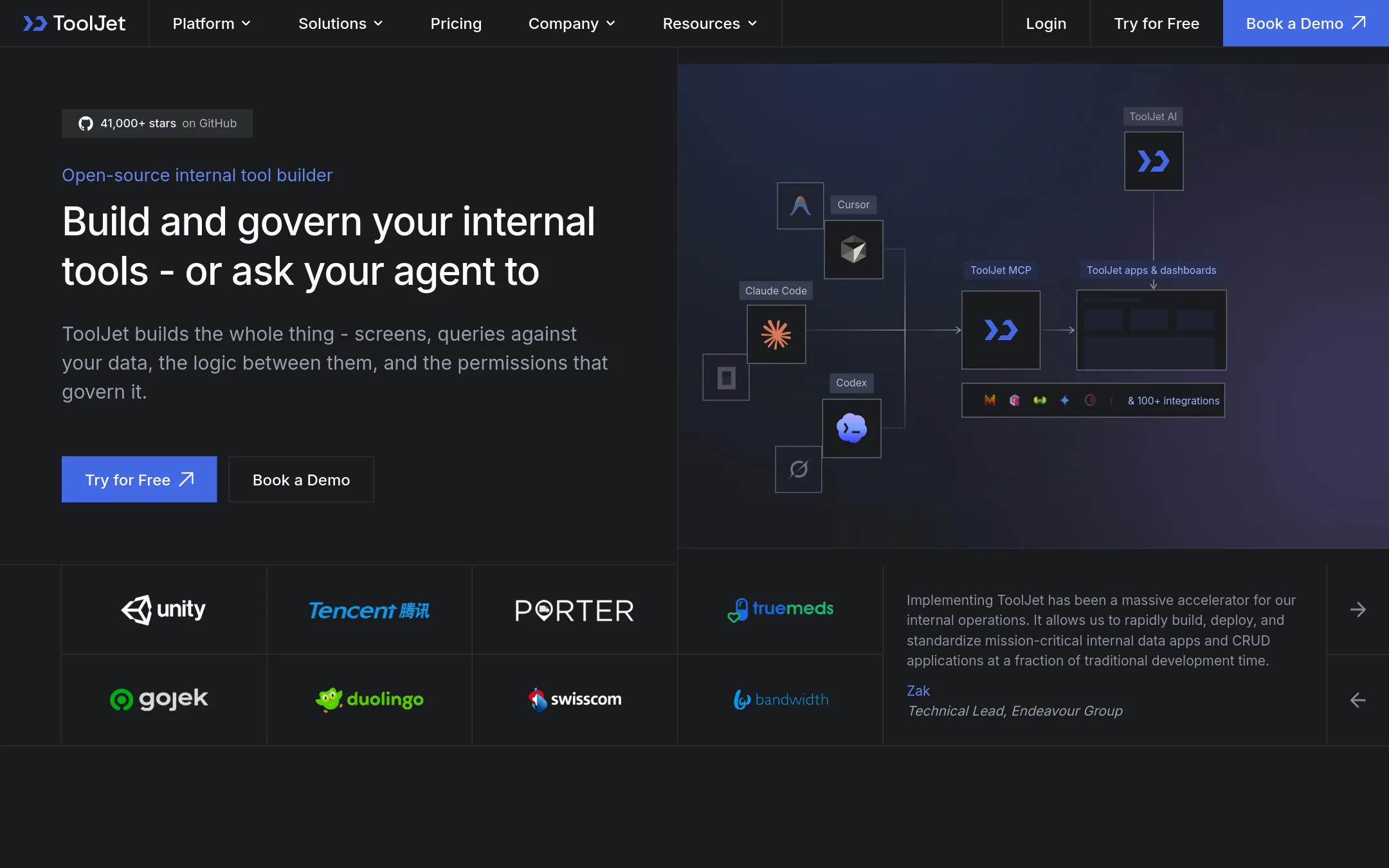This screenshot has height=868, width=1389.
Task: Click the Bandwidth logo
Action: pyautogui.click(x=781, y=700)
